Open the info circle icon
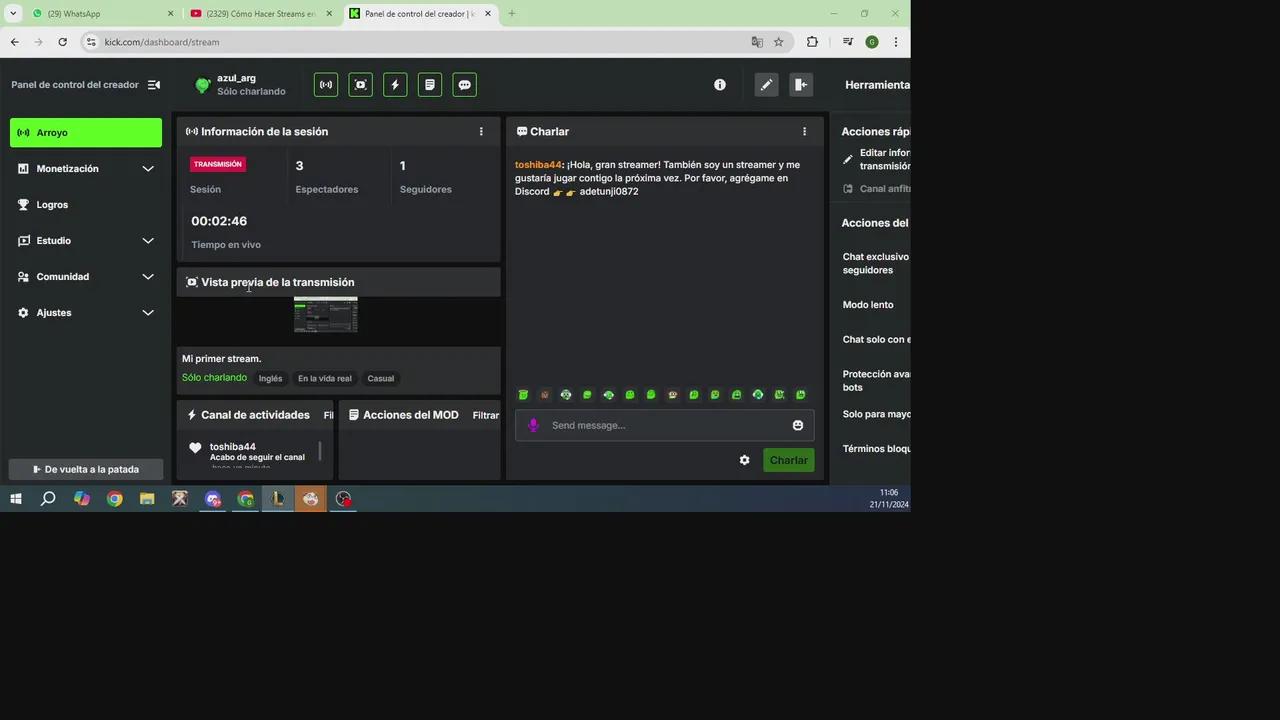 tap(720, 85)
